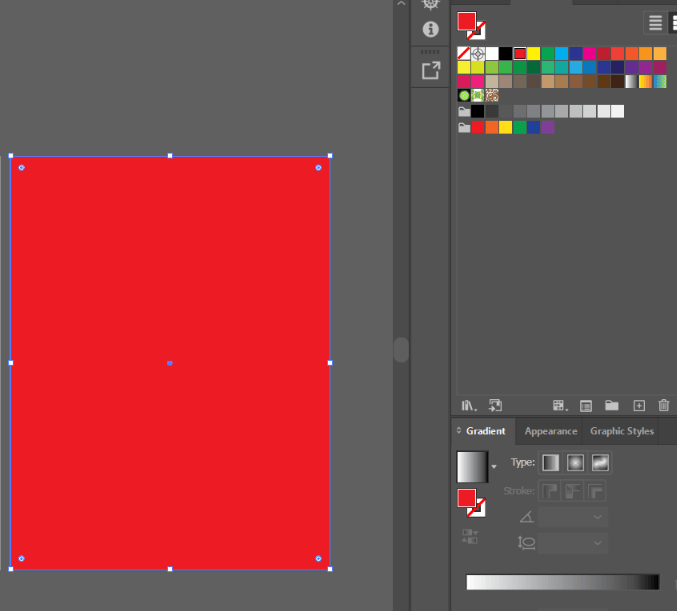Pick purple swatch in Brights group
This screenshot has width=677, height=611.
(x=548, y=127)
